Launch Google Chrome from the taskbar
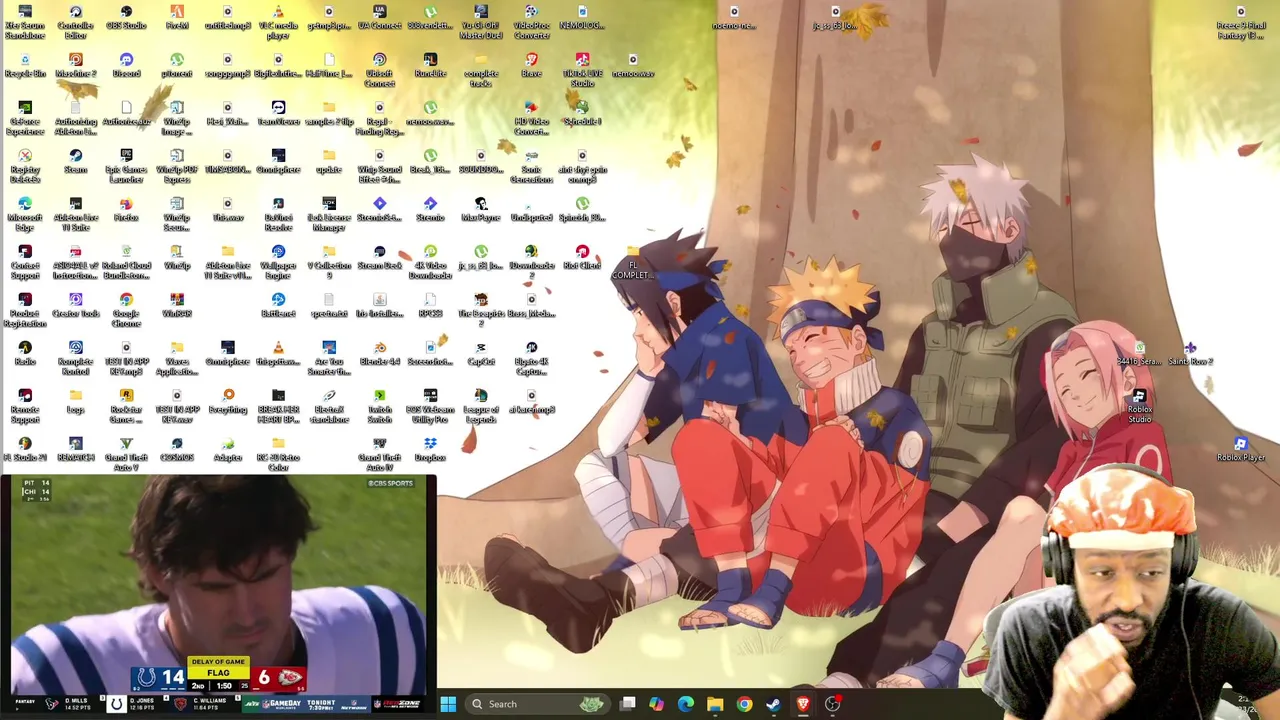The width and height of the screenshot is (1280, 720). tap(744, 704)
